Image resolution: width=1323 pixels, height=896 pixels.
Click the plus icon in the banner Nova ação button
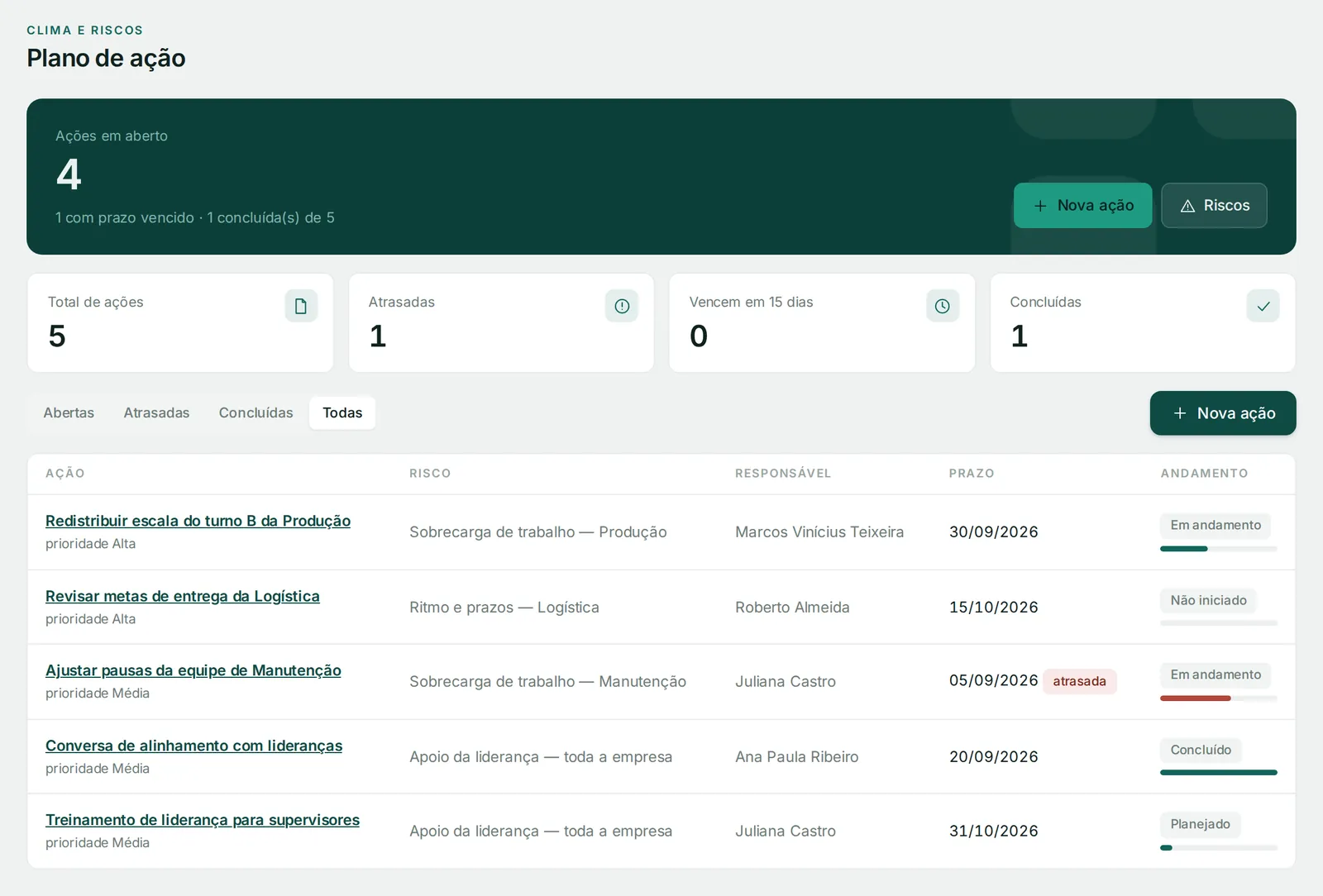point(1041,206)
